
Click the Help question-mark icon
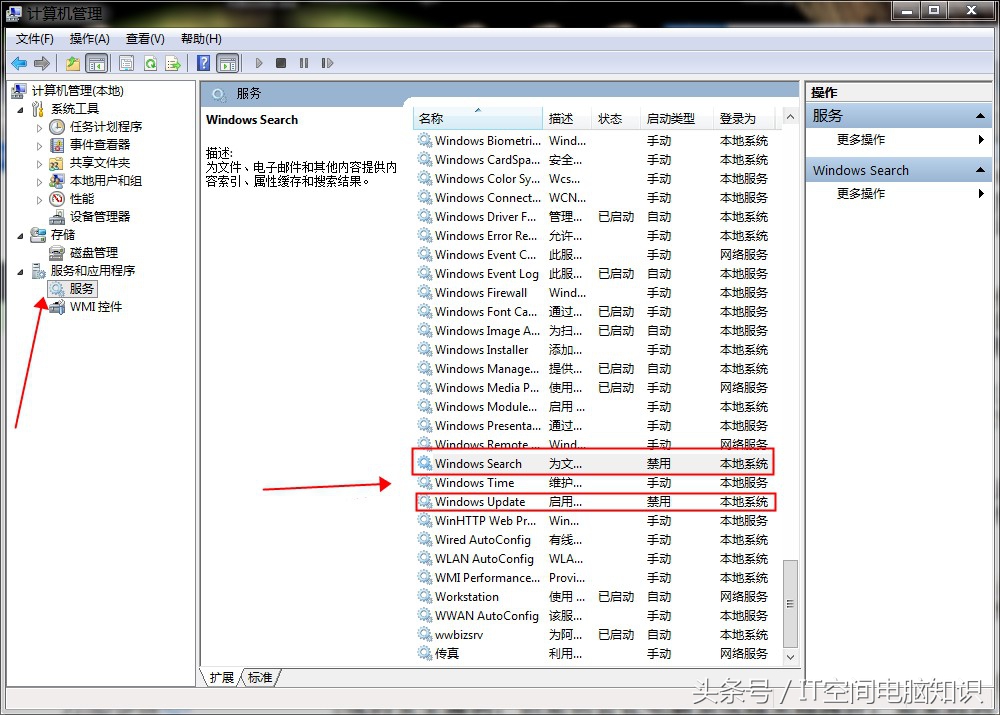[x=203, y=63]
